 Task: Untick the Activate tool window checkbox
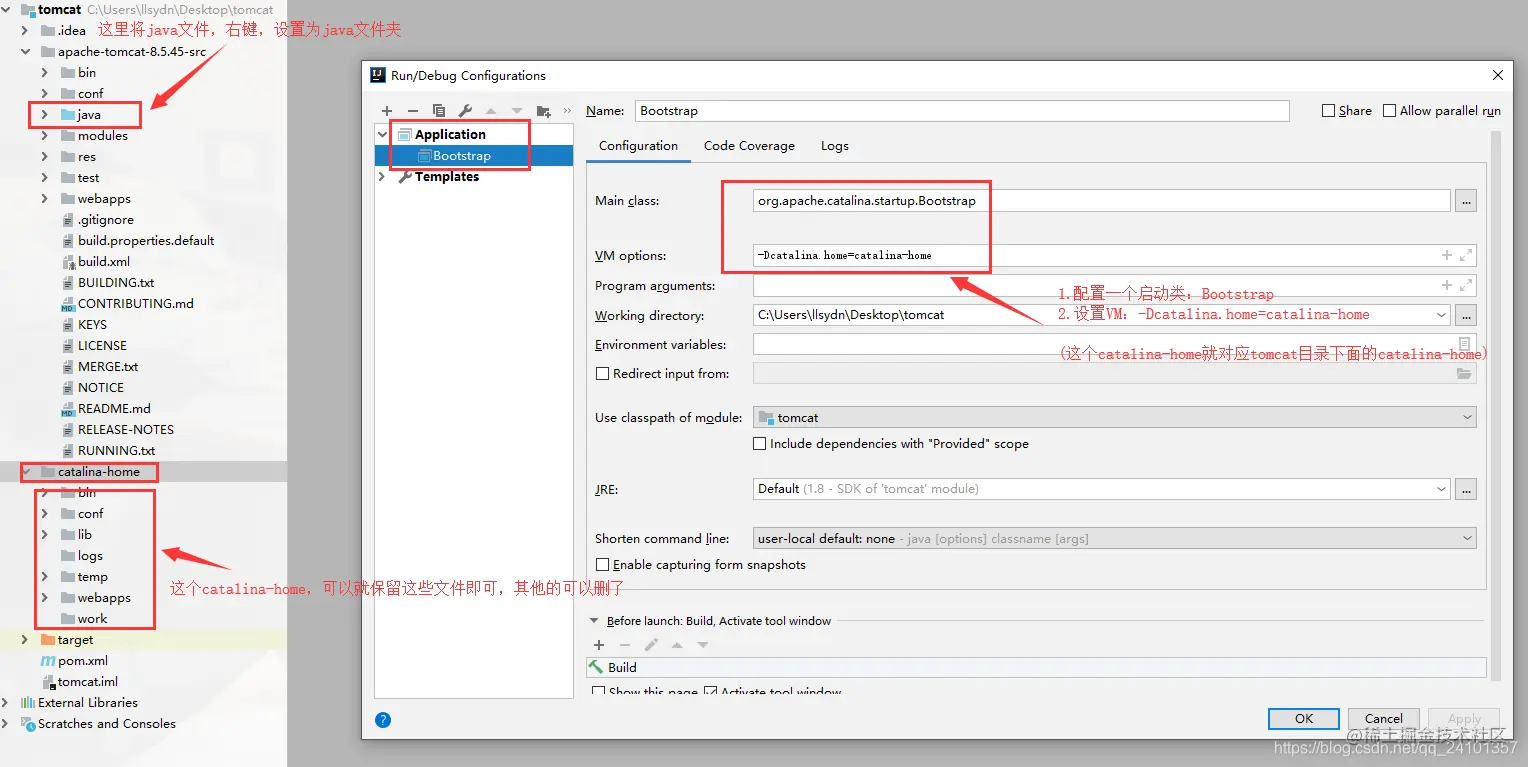(x=710, y=691)
